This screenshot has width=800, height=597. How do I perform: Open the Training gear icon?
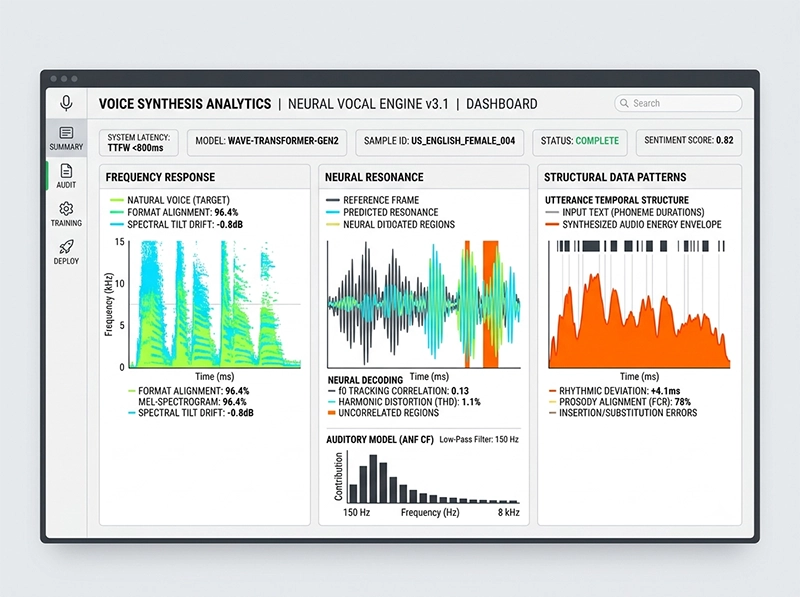[66, 209]
